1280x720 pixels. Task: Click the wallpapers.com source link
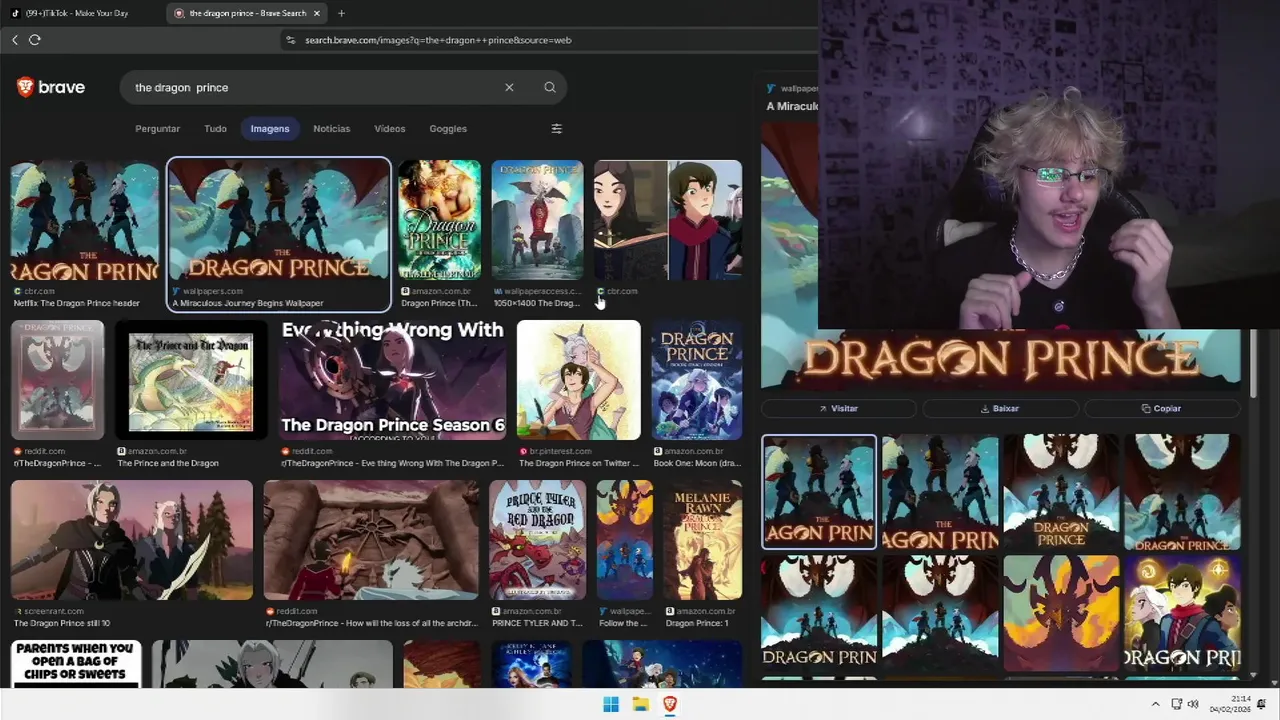pos(212,291)
